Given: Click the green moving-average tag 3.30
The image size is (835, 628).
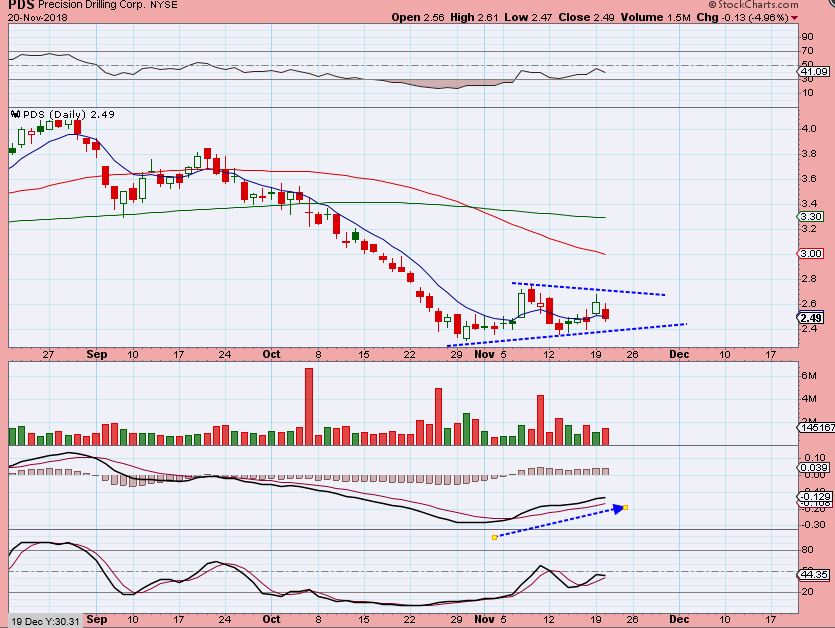Looking at the screenshot, I should pyautogui.click(x=811, y=217).
